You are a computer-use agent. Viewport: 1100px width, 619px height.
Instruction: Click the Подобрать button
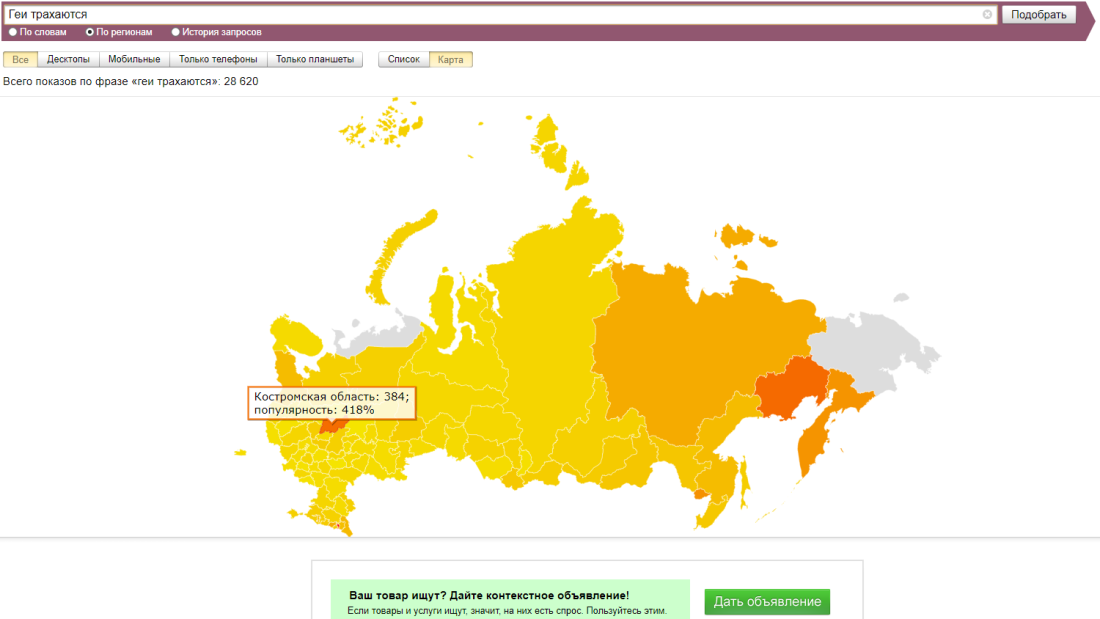tap(1039, 15)
